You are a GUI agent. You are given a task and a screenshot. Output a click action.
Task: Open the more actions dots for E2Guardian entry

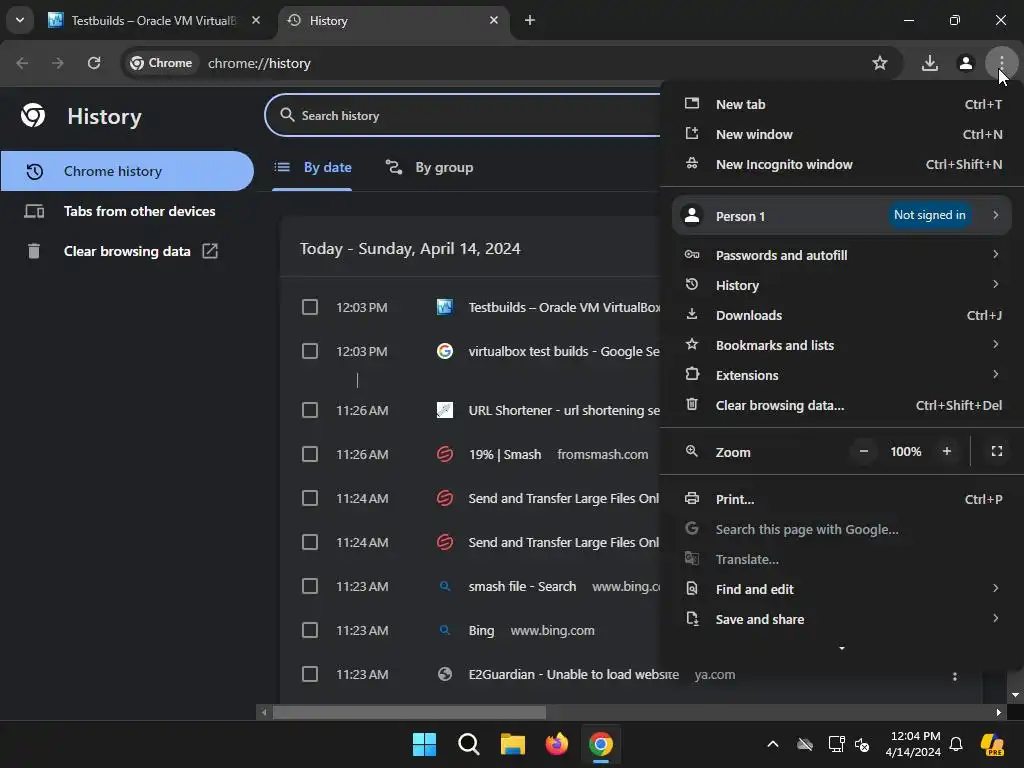click(955, 677)
